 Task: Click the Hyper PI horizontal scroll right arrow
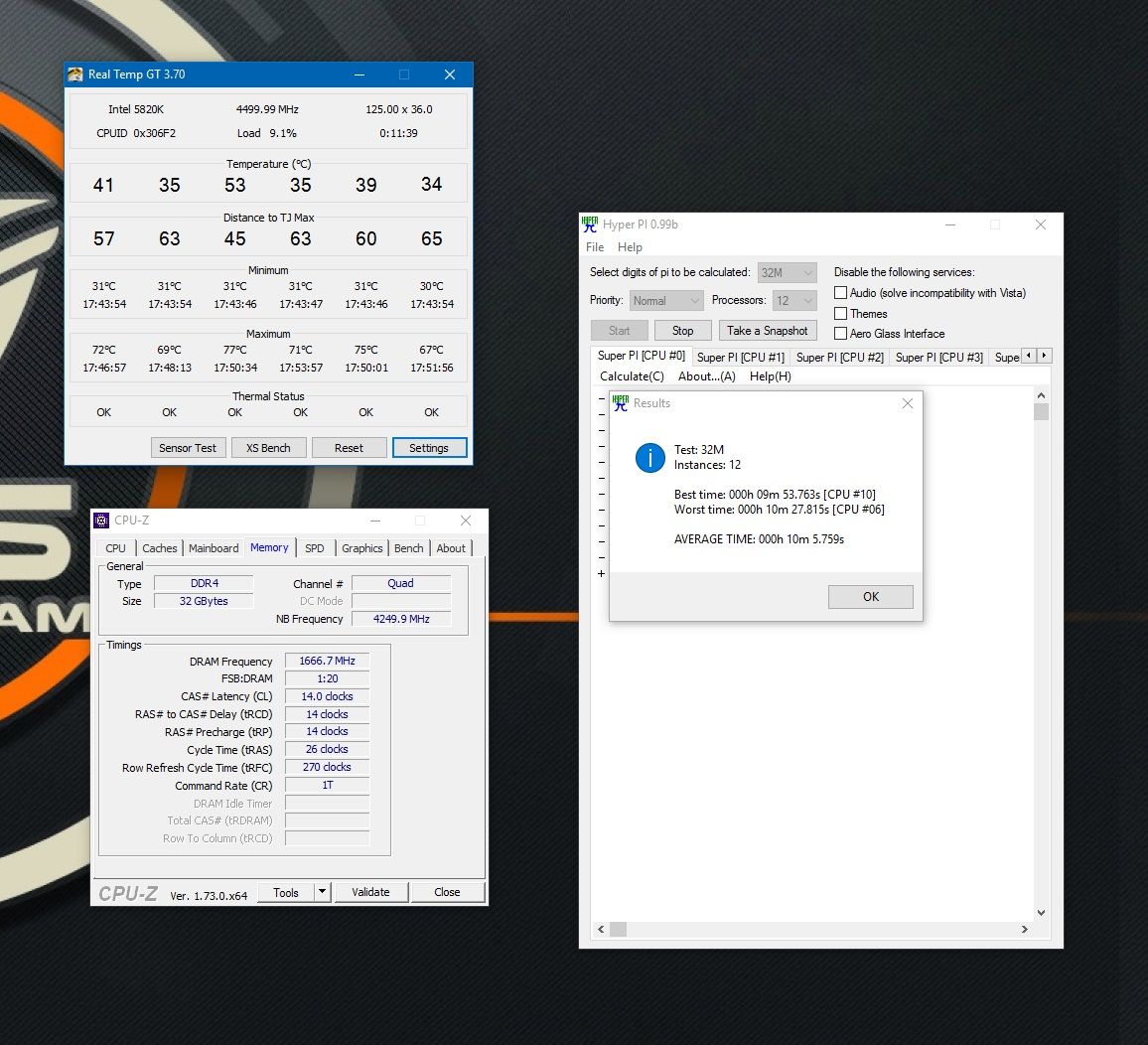tap(1024, 930)
